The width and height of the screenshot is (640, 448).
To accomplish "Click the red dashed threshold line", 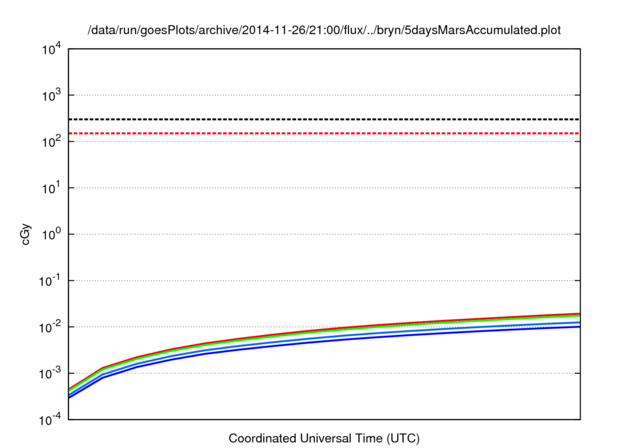I will coord(324,133).
